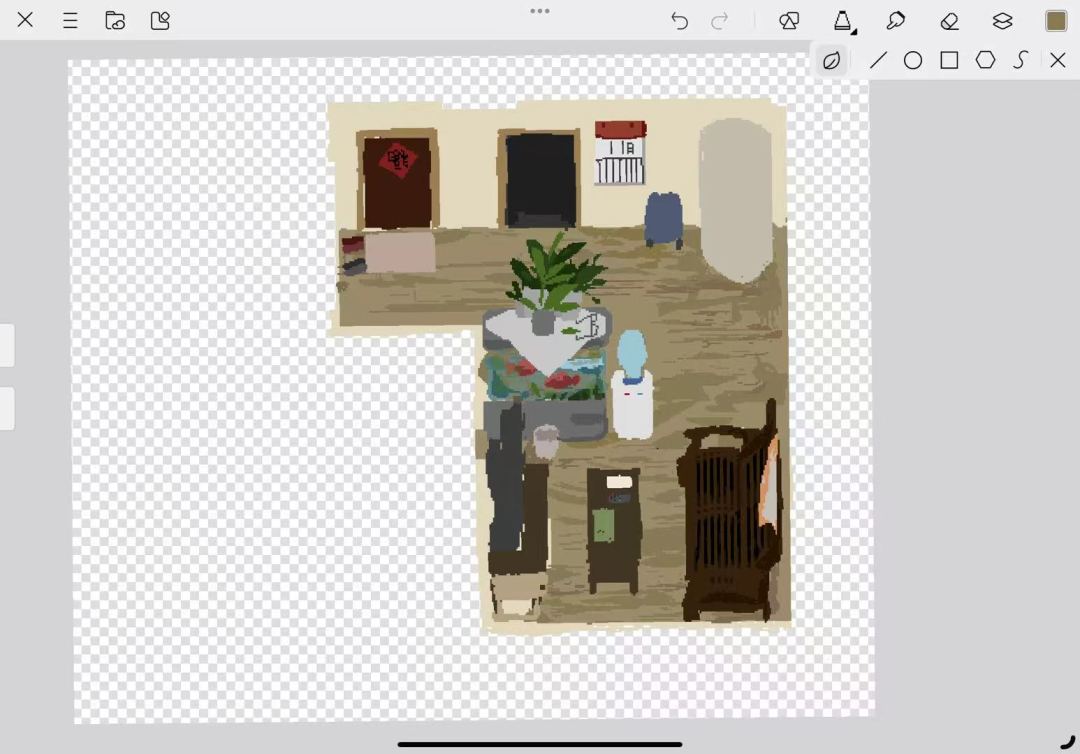The height and width of the screenshot is (754, 1080).
Task: Open the current brown color swatch
Action: tap(1056, 21)
